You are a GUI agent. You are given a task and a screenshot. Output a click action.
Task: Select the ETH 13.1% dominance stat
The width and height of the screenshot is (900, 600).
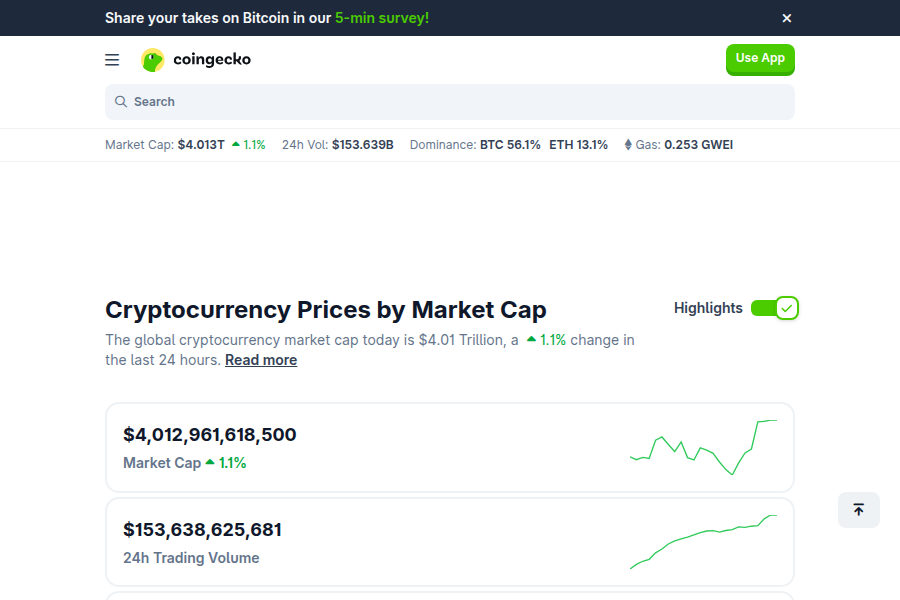[x=579, y=144]
